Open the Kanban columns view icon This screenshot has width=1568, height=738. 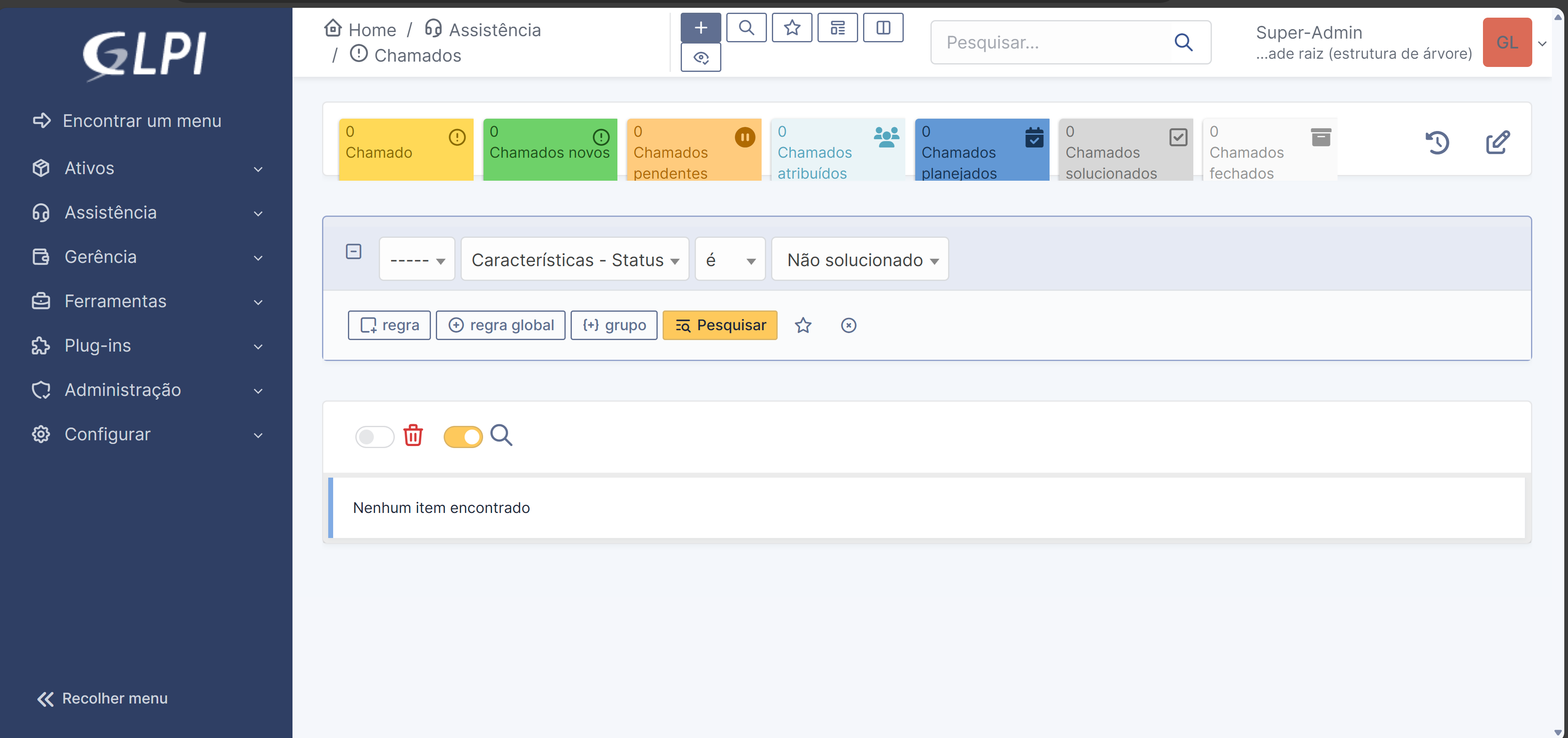(x=883, y=28)
